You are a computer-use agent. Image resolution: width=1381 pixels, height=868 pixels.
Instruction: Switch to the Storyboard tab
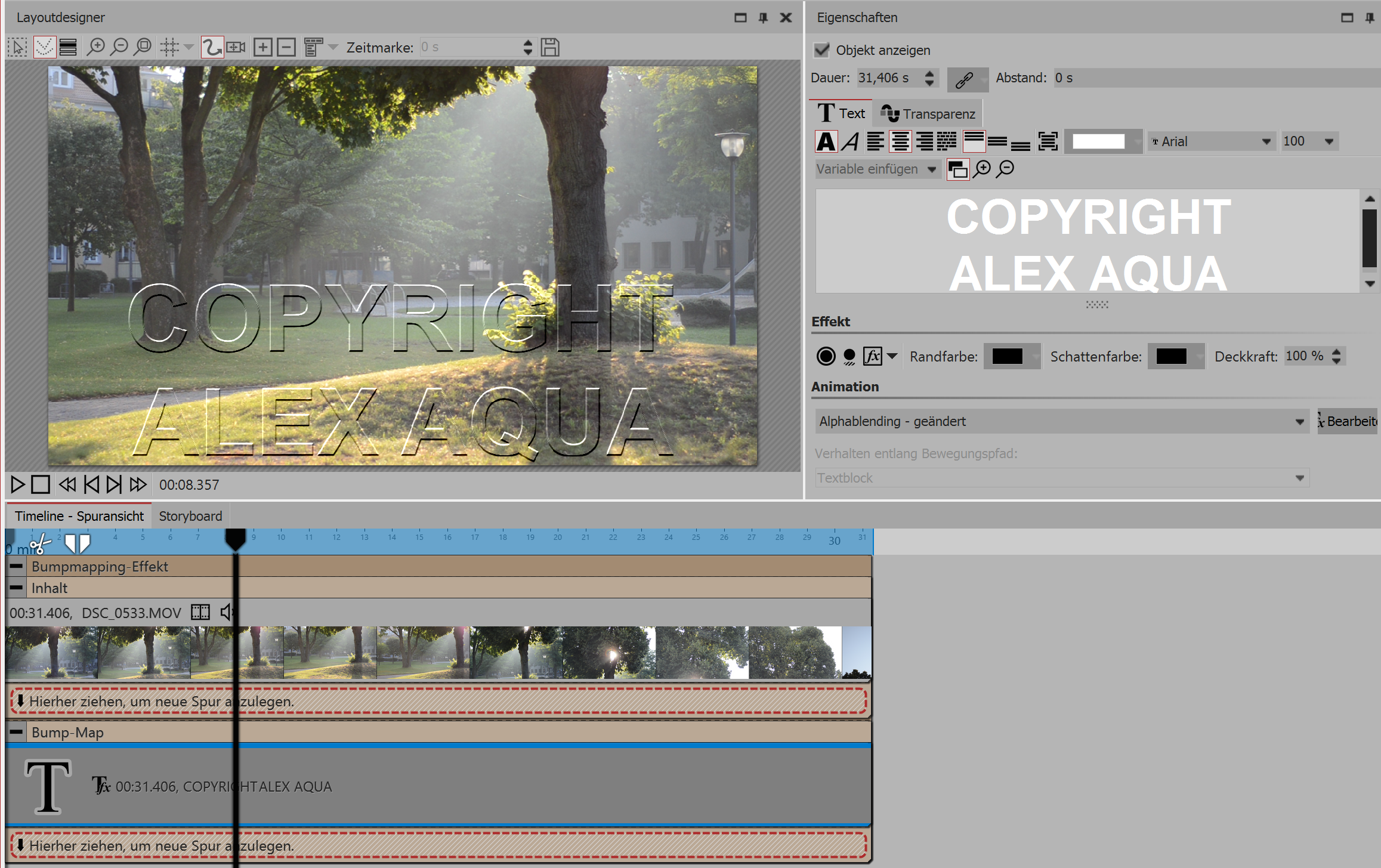point(190,516)
